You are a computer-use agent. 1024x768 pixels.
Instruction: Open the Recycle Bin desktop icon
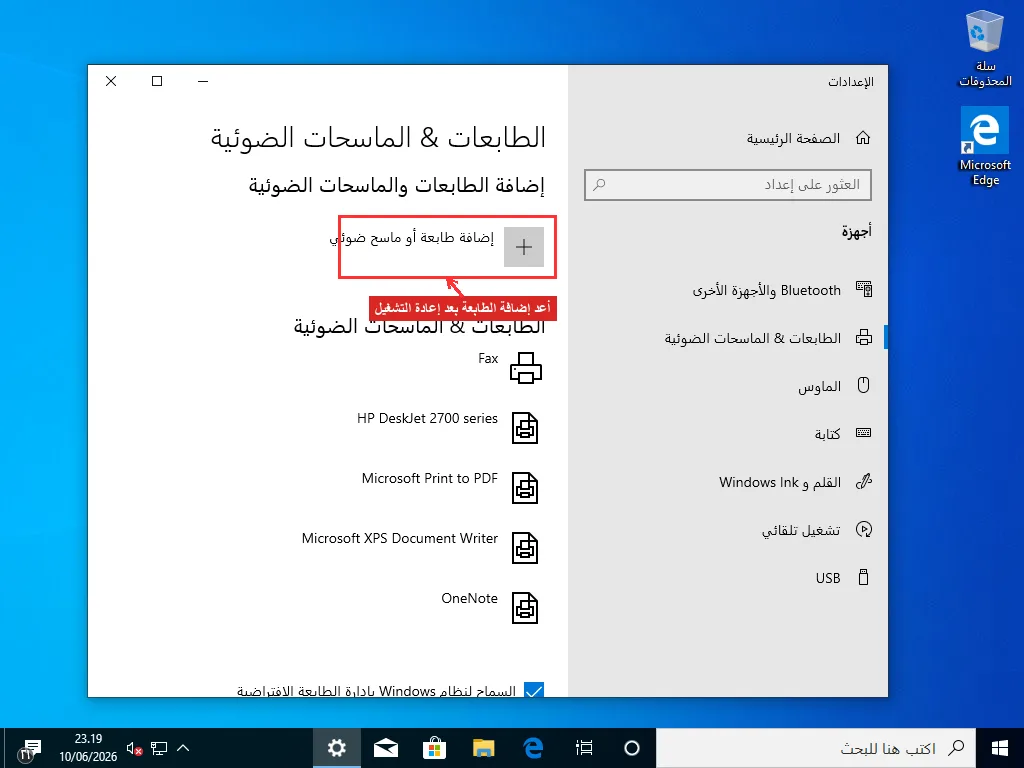(x=985, y=49)
